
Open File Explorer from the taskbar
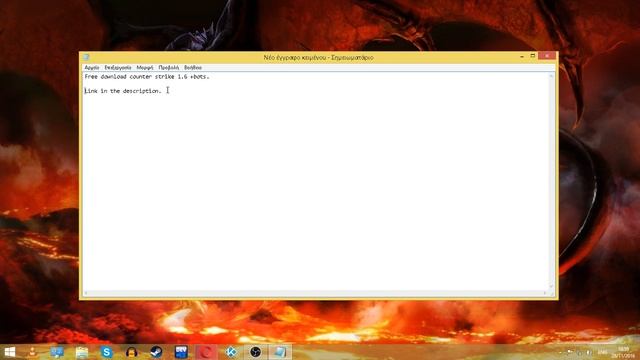click(82, 352)
